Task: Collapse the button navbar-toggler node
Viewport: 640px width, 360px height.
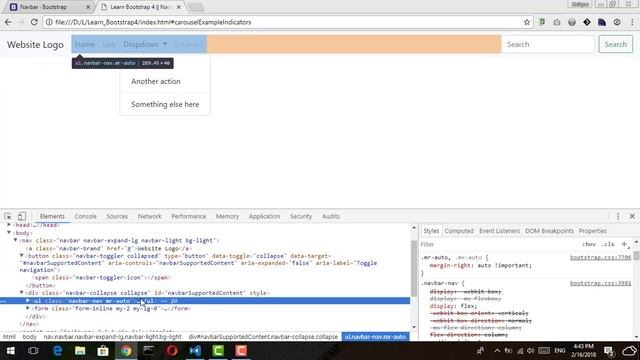Action: click(22, 256)
